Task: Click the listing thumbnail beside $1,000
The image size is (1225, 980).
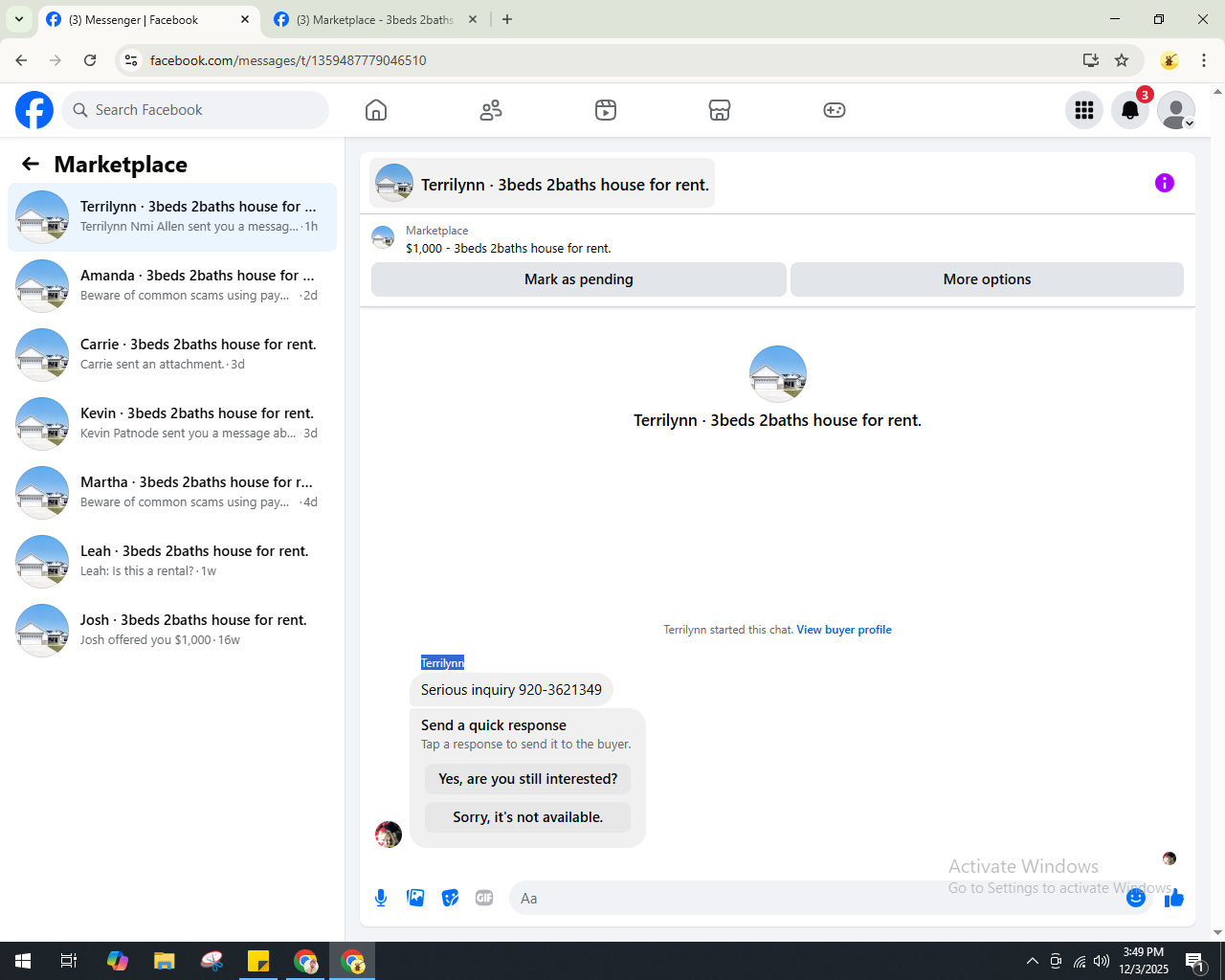Action: (x=383, y=237)
